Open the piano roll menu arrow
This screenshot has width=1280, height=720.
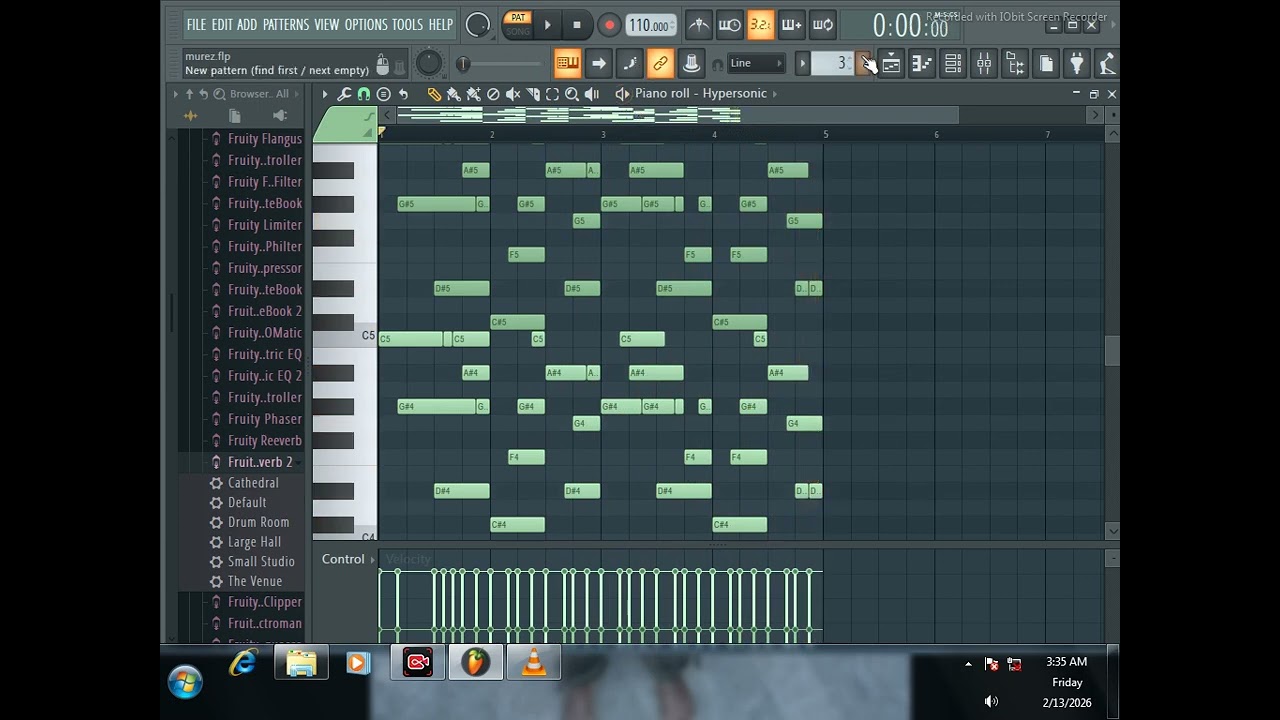pyautogui.click(x=325, y=94)
